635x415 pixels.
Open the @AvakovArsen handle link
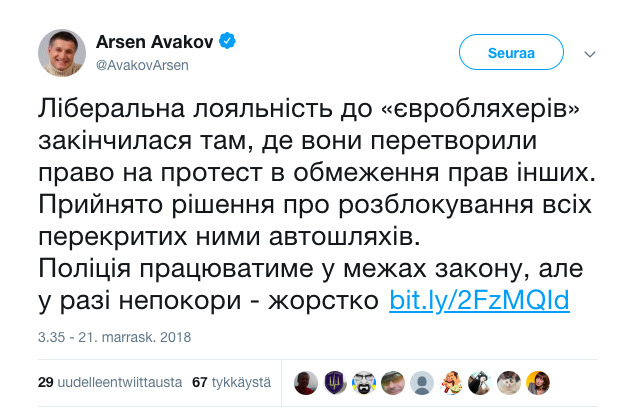click(142, 64)
